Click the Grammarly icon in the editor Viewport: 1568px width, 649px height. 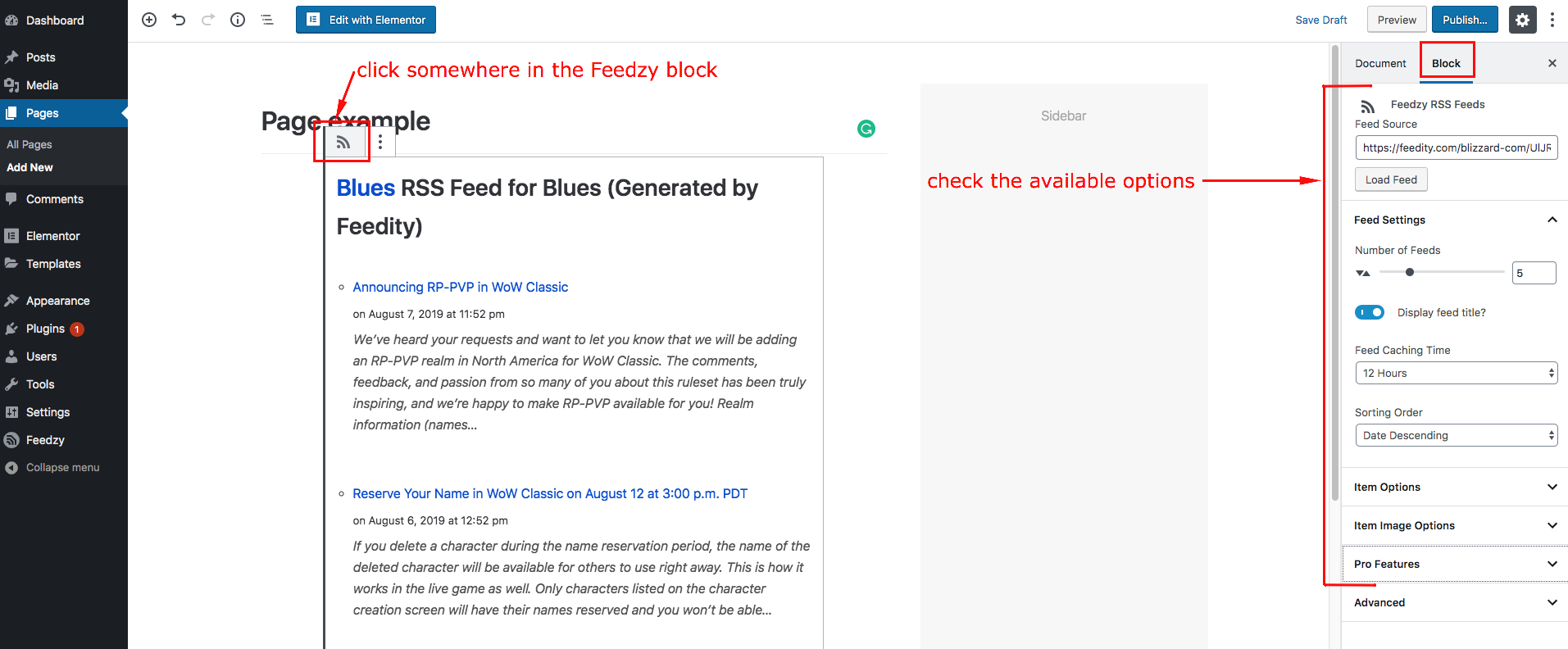(x=866, y=129)
